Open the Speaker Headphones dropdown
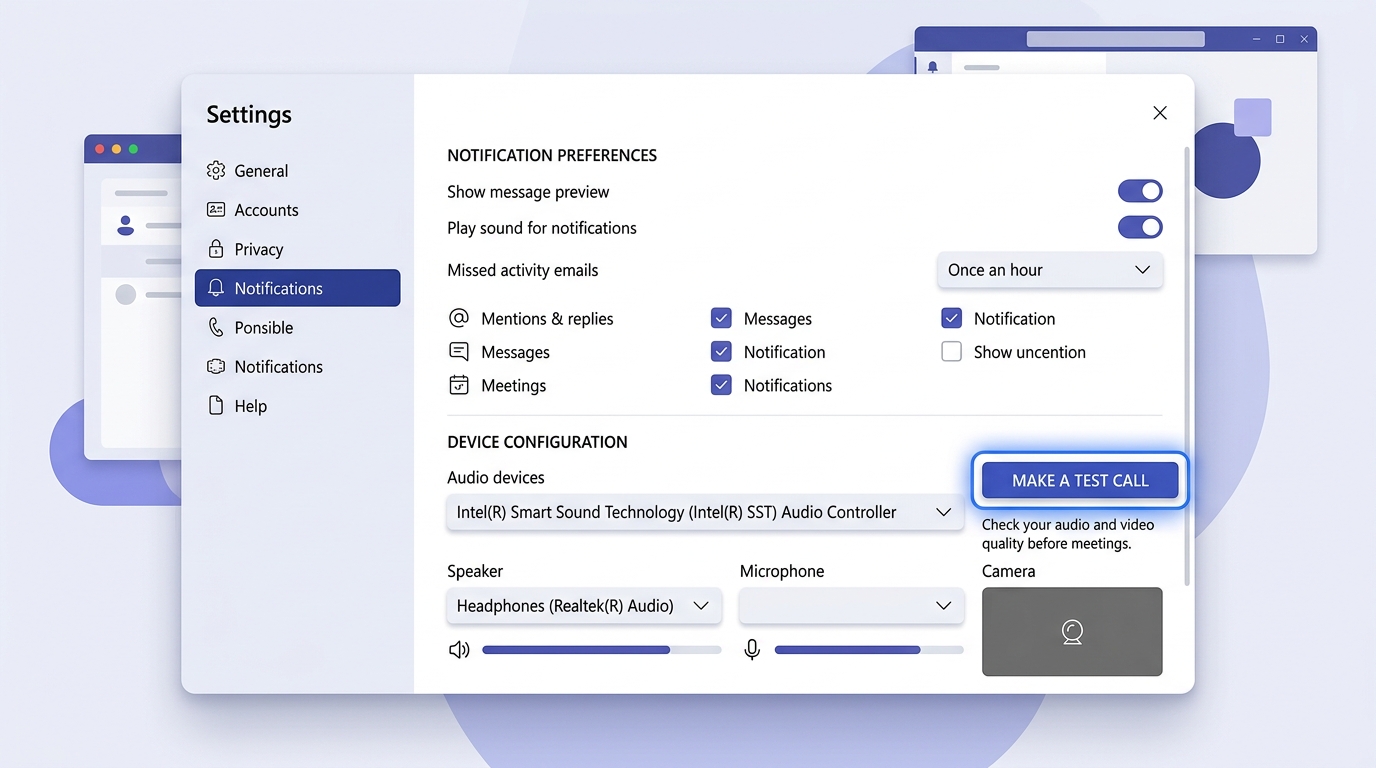This screenshot has height=768, width=1376. click(583, 606)
